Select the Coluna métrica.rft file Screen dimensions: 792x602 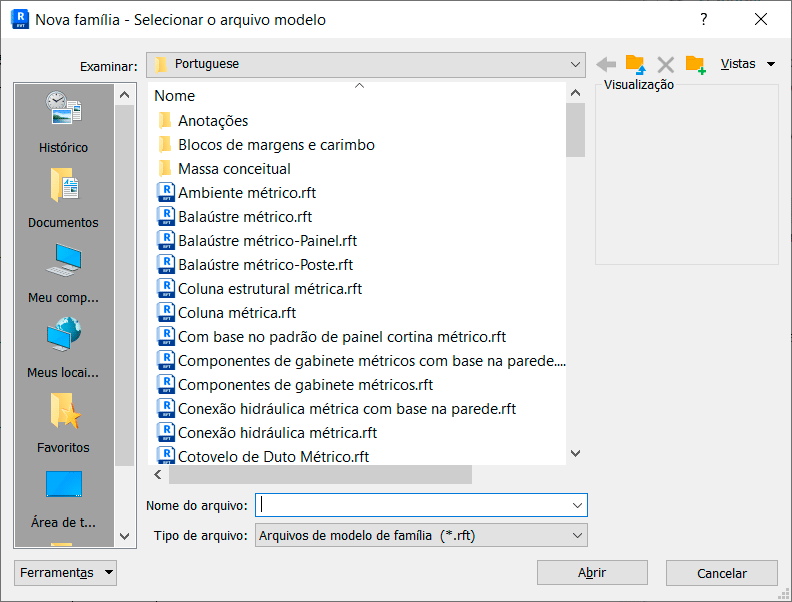[236, 313]
